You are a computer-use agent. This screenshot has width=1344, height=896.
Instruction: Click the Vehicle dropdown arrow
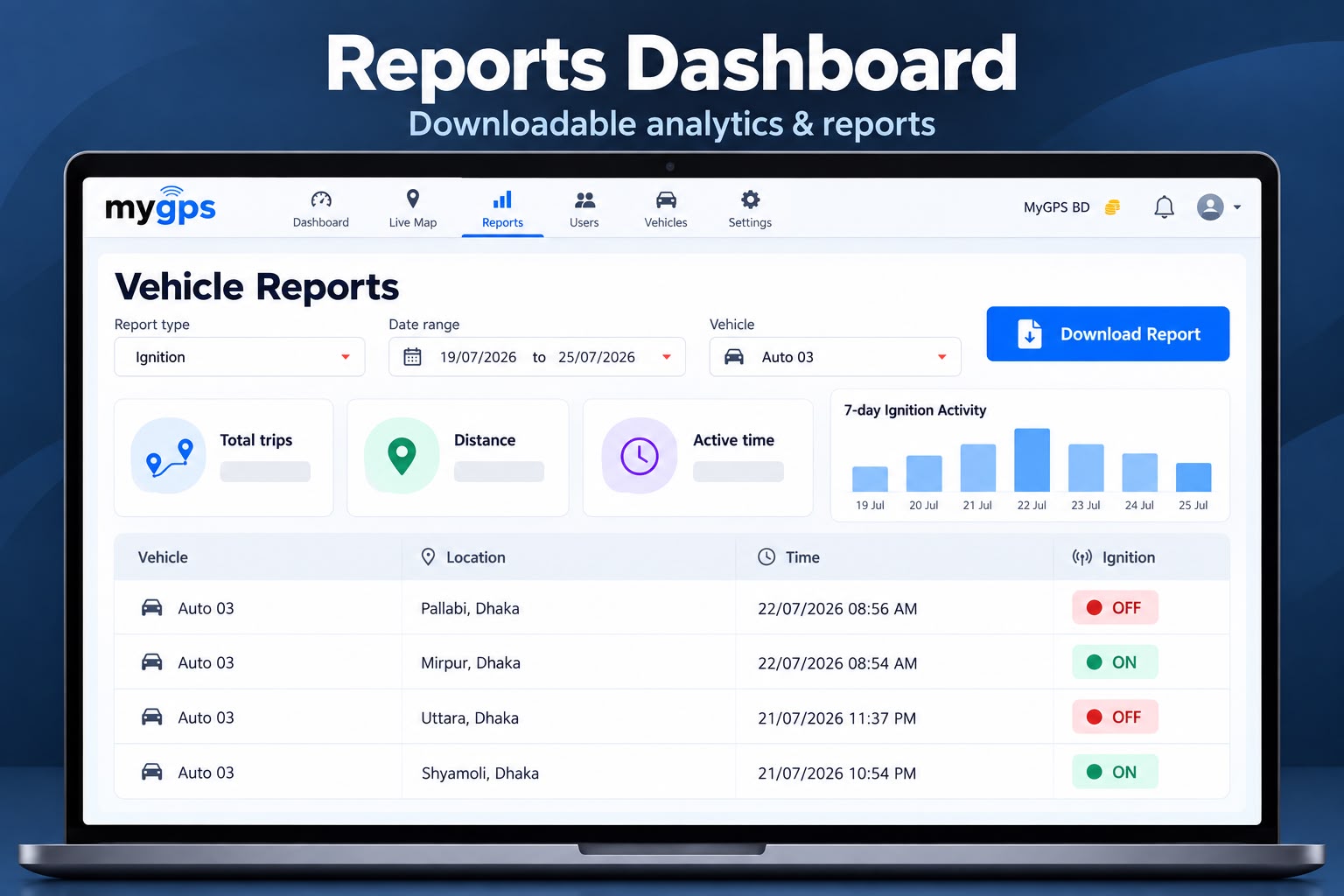(942, 357)
